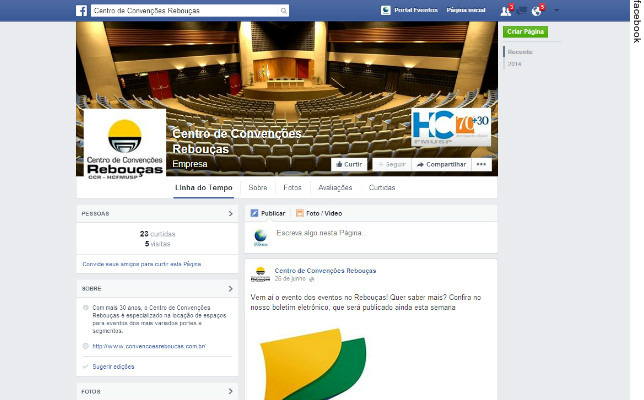
Task: Switch to the Sobre tab
Action: 257,187
